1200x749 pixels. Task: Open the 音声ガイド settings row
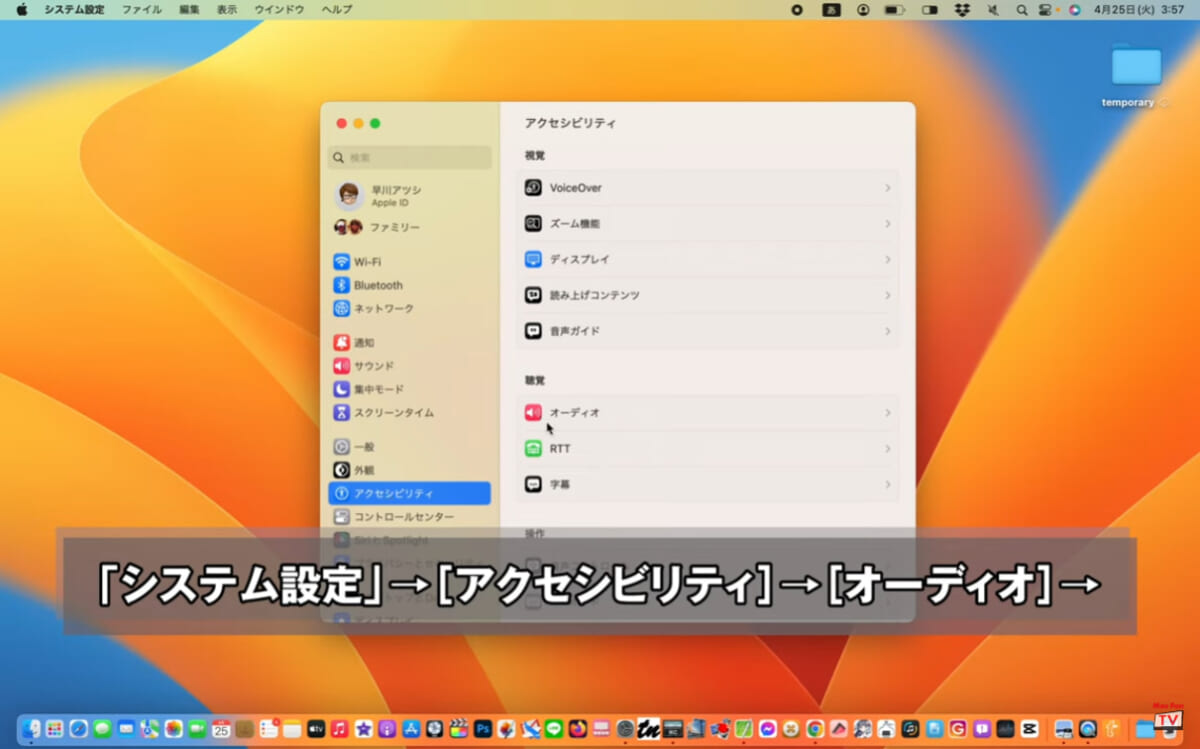click(x=707, y=331)
